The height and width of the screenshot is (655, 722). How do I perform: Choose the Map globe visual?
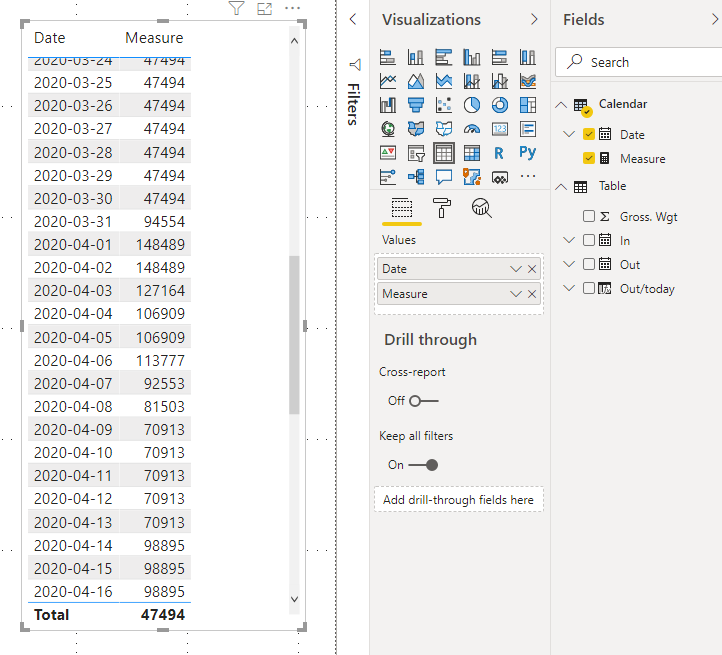point(388,129)
